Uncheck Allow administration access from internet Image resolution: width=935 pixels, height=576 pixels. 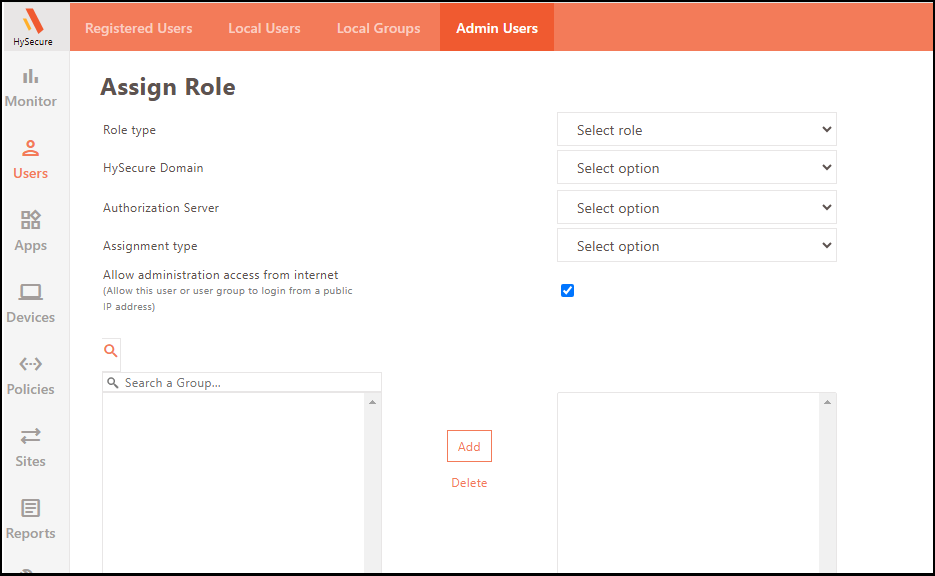click(568, 291)
